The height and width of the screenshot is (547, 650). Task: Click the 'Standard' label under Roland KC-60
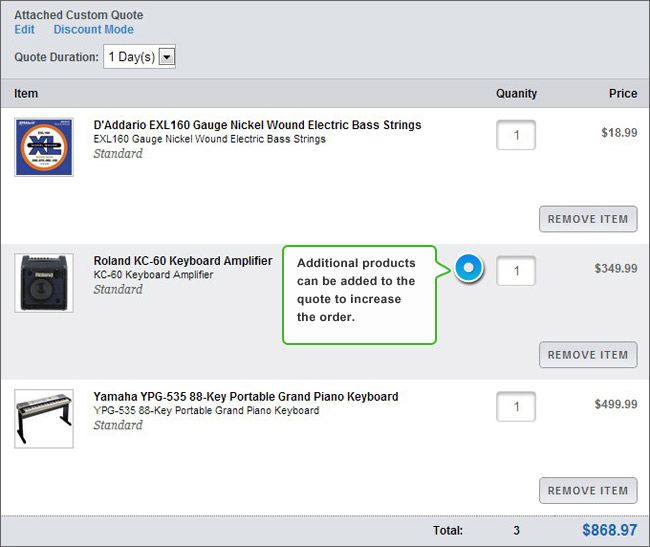tap(118, 289)
